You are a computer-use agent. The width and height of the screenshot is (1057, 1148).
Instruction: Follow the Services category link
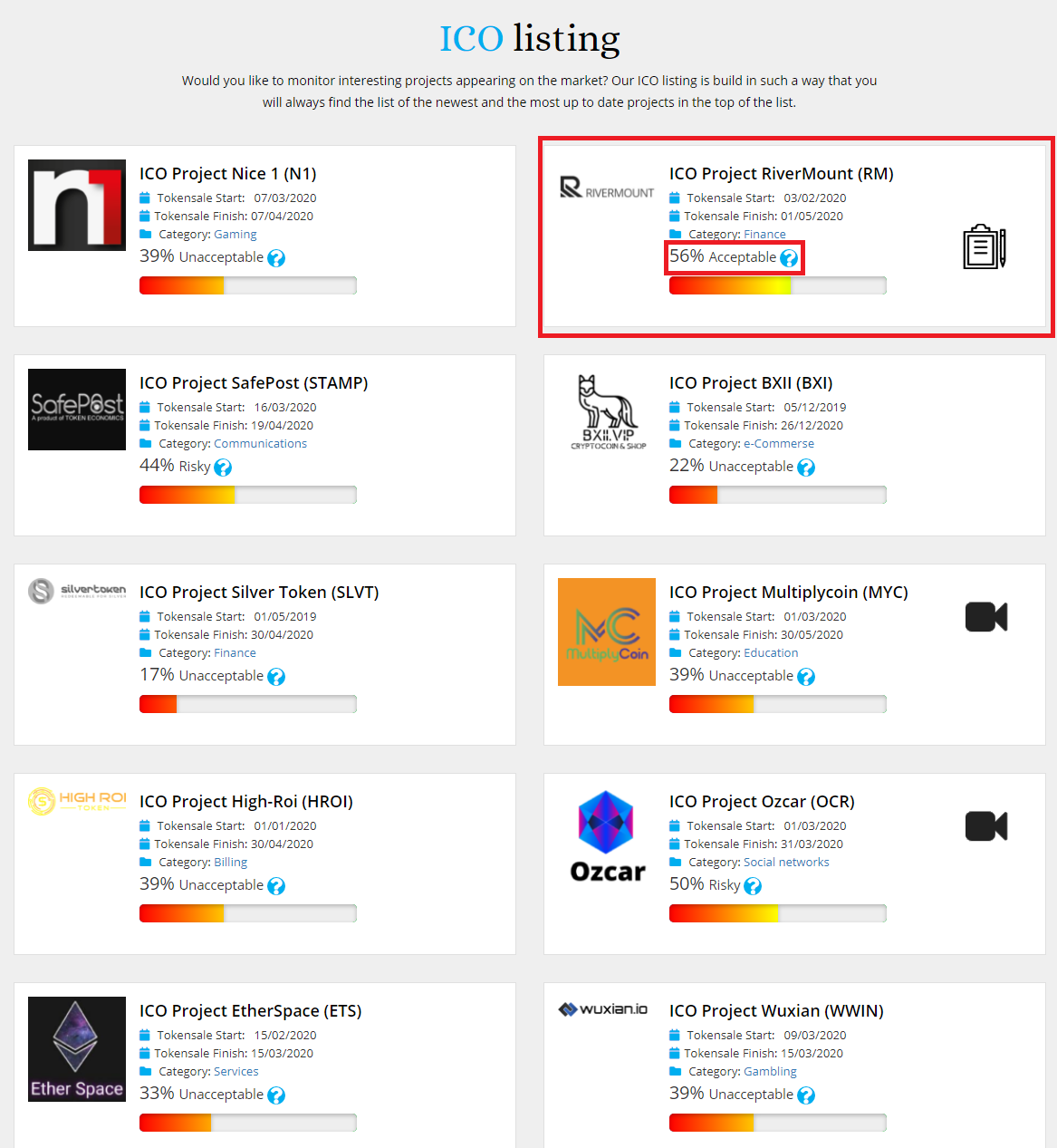pos(235,1071)
